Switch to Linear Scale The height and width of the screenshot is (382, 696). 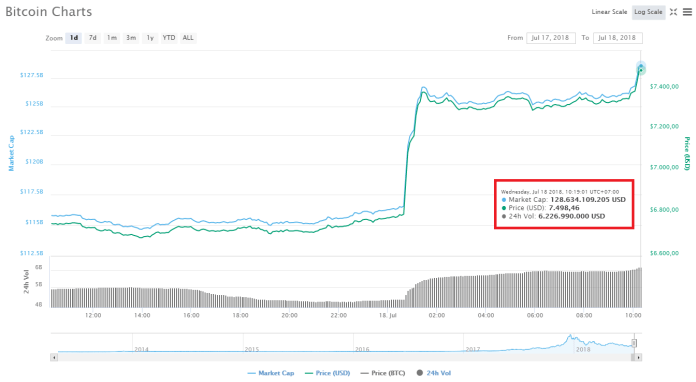609,12
